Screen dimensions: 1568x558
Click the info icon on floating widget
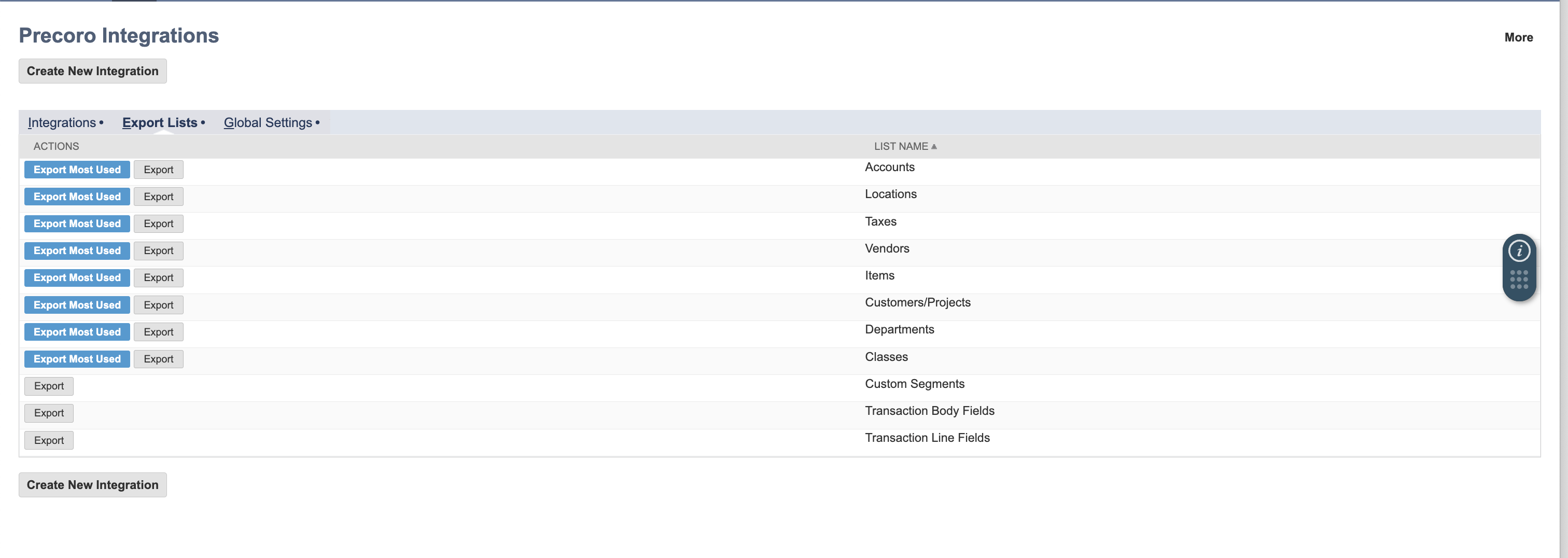(x=1519, y=250)
